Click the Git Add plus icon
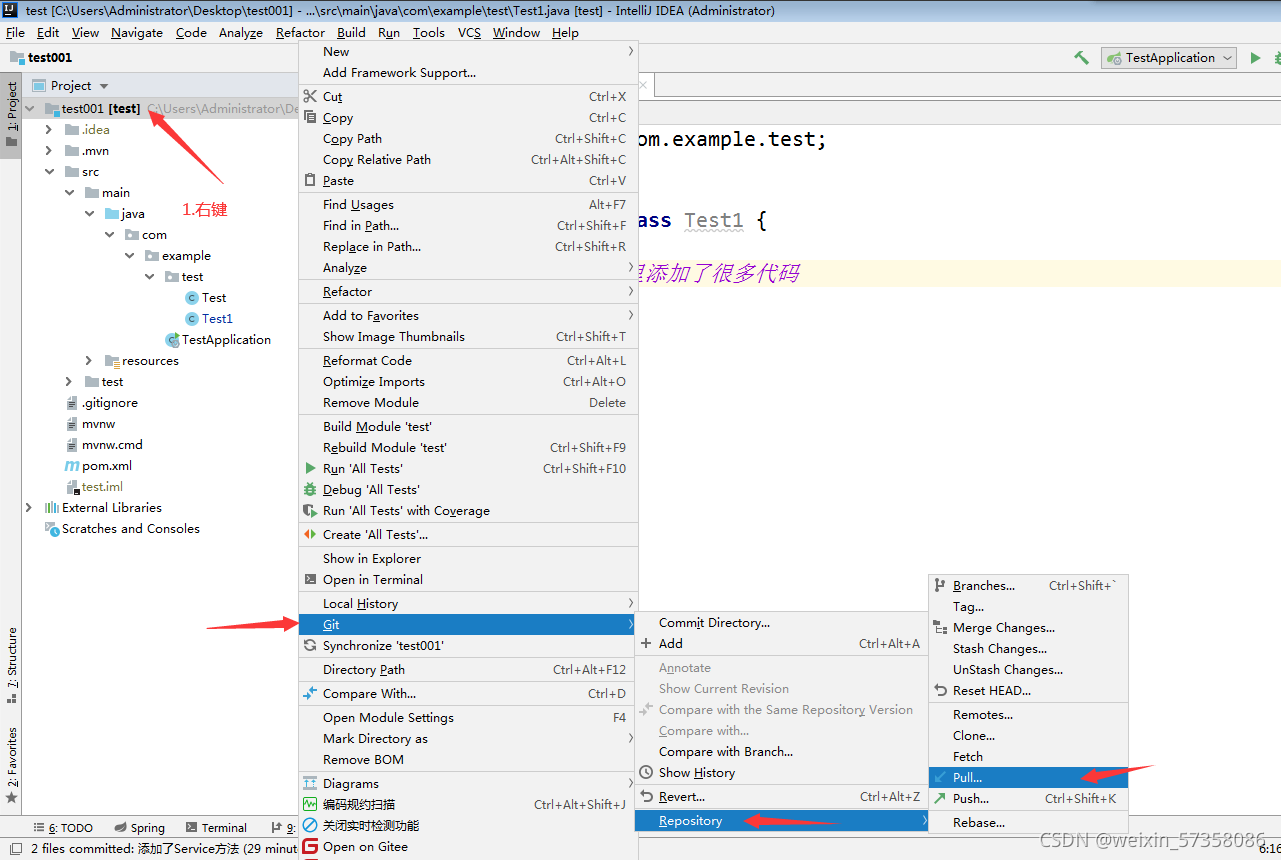 [646, 643]
